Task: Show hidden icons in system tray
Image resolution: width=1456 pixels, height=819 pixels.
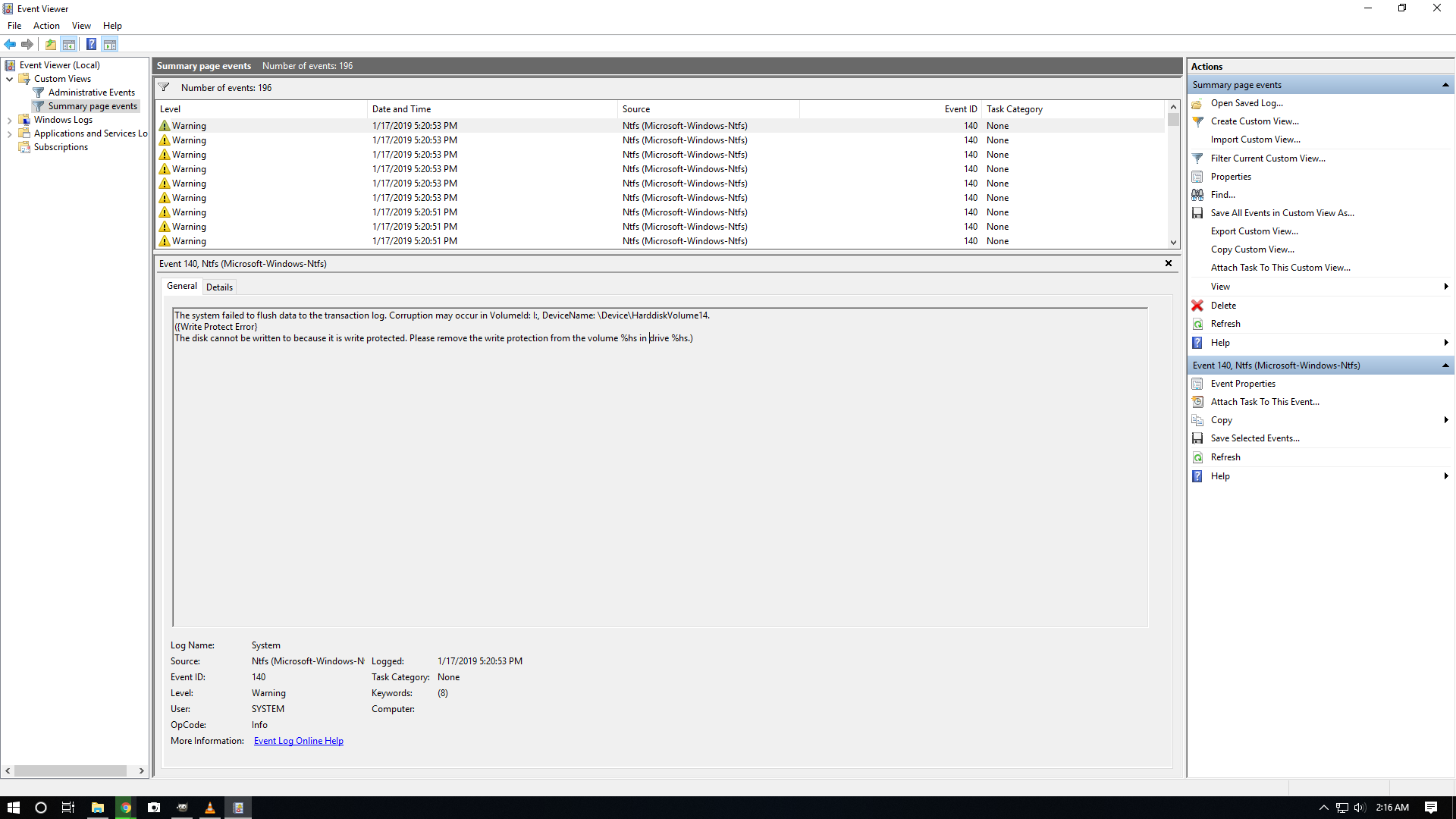Action: coord(1324,808)
